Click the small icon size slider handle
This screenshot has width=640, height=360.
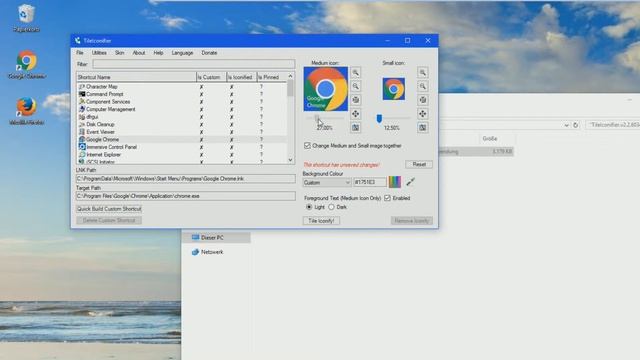tap(379, 118)
